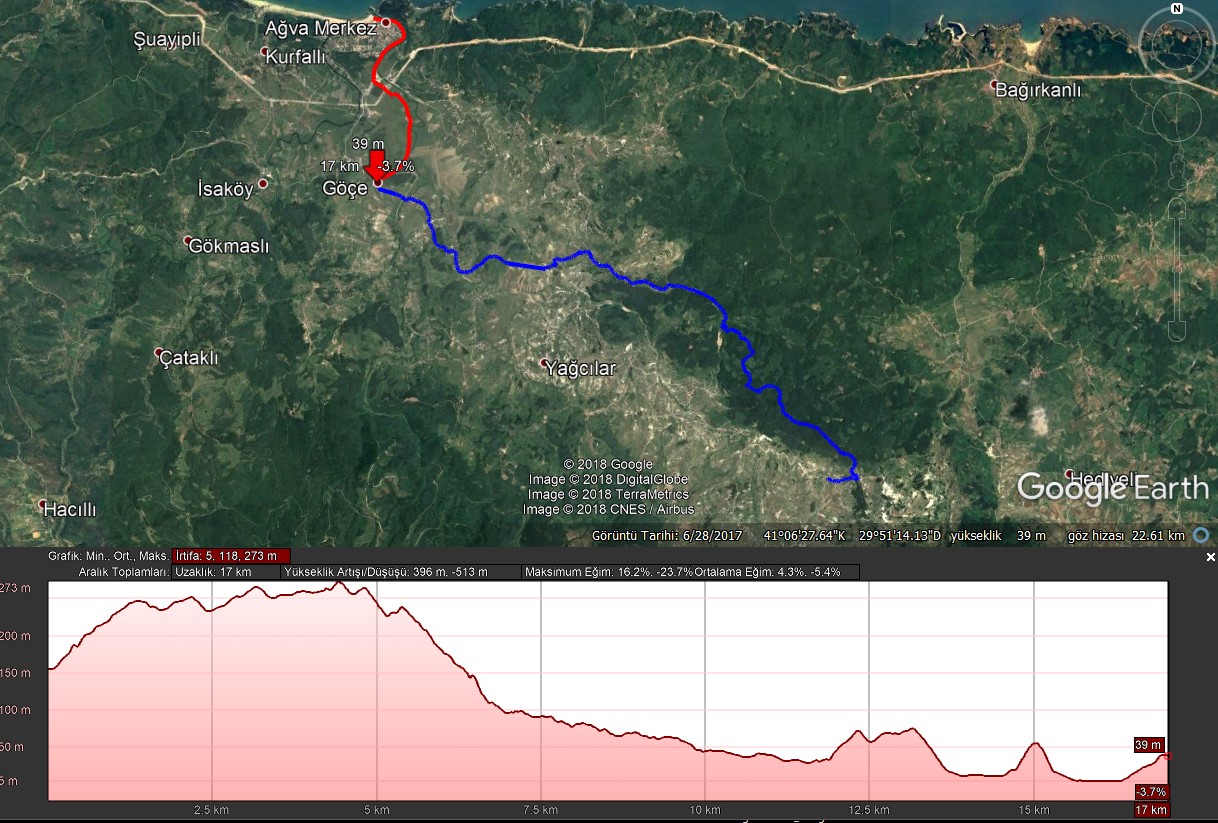Close the elevation profile panel

pyautogui.click(x=1210, y=557)
